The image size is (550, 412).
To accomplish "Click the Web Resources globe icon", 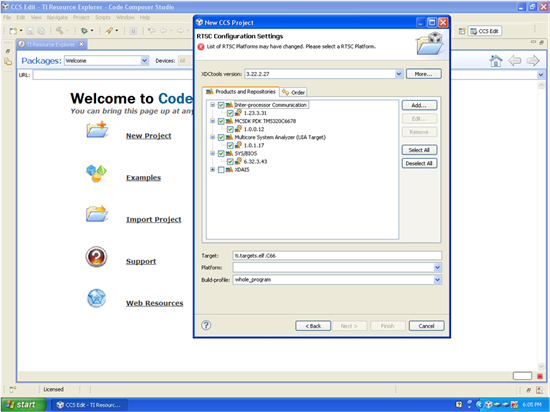I will pyautogui.click(x=96, y=298).
